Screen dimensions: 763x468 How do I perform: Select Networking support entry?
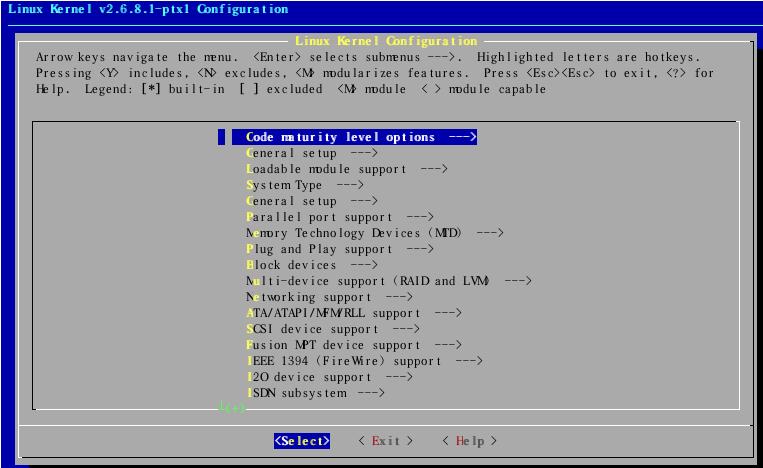point(329,297)
